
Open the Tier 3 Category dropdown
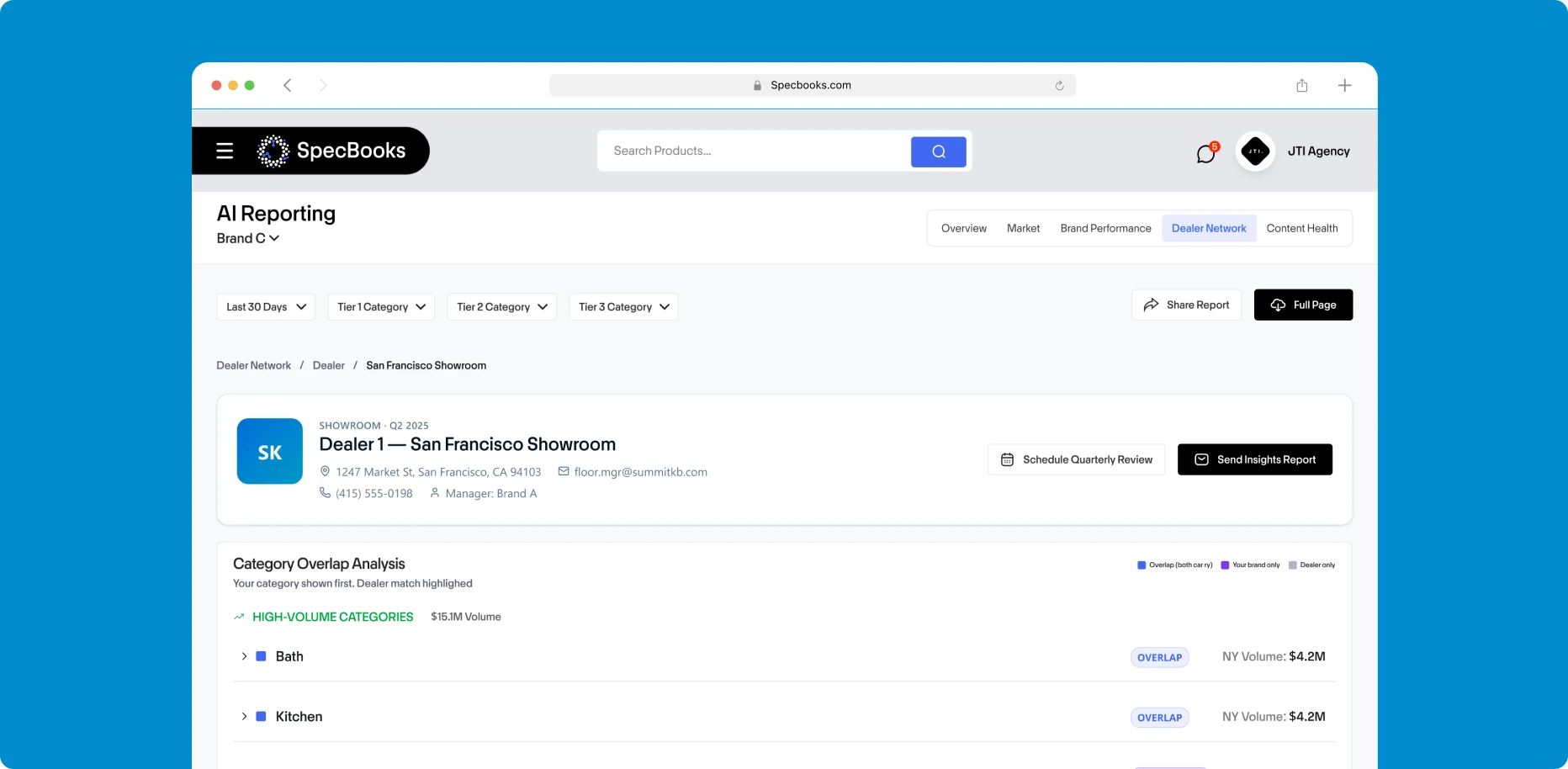click(623, 307)
